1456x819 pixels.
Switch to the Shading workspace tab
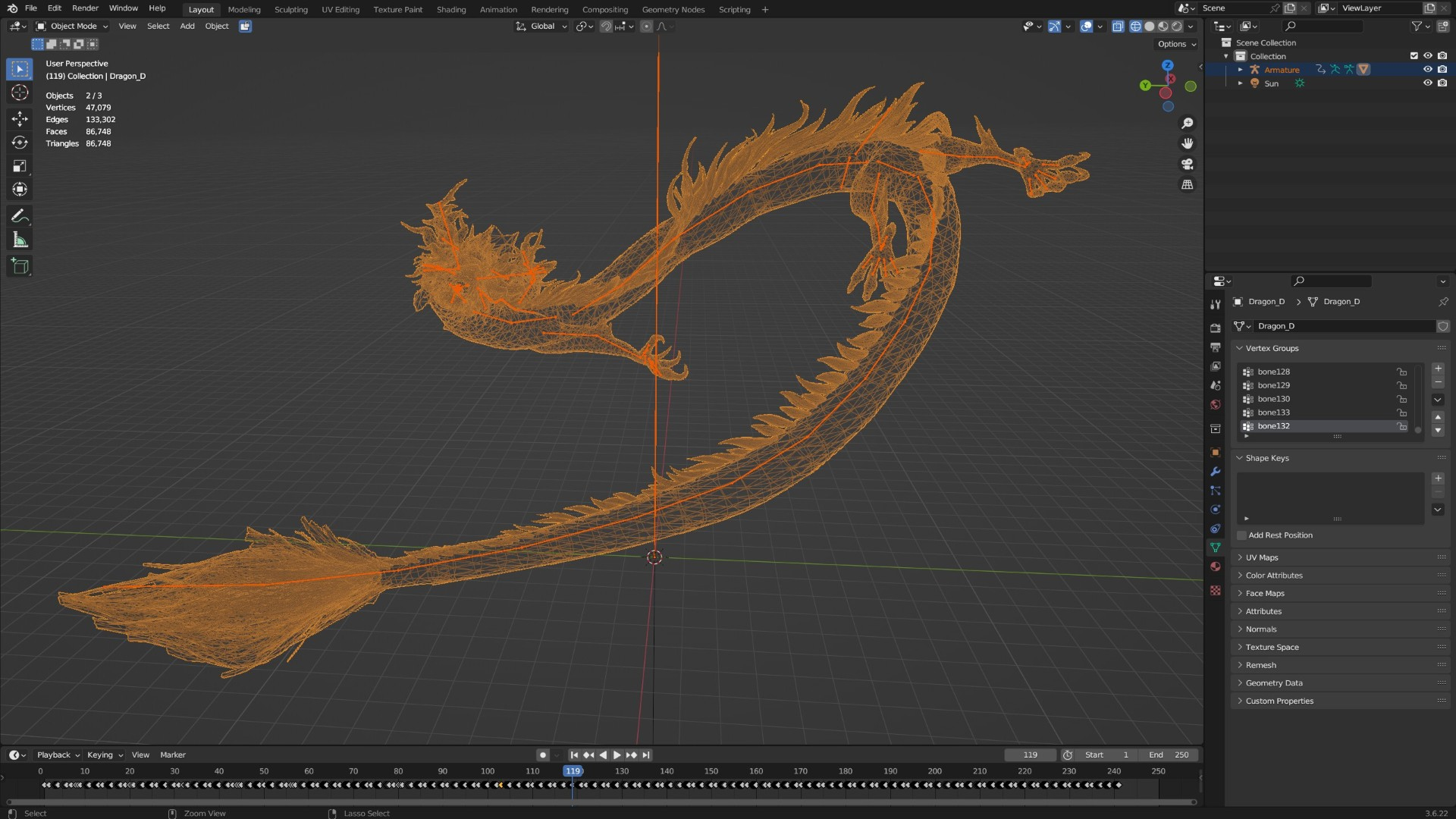(x=451, y=9)
